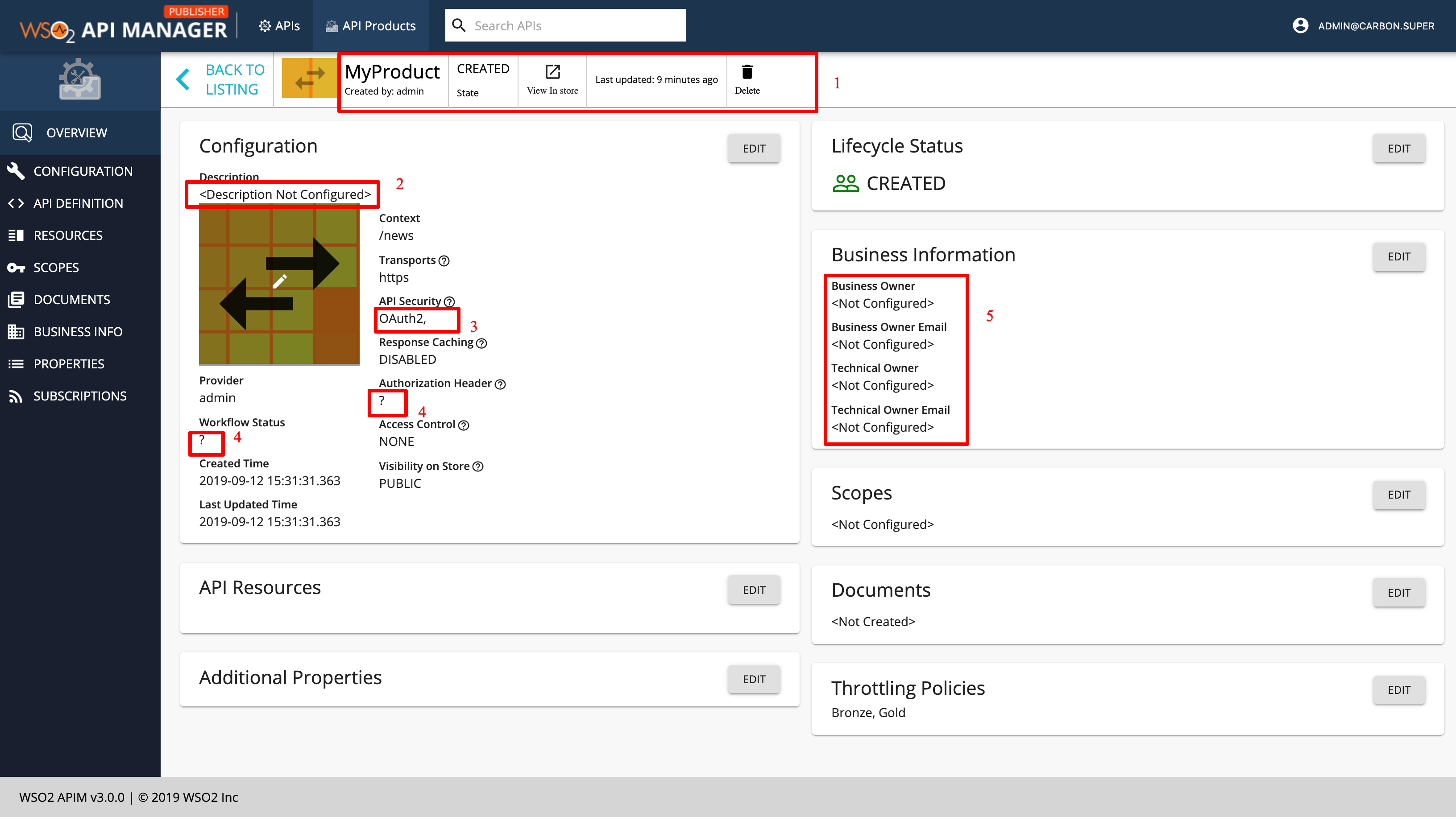Open Business Info from the sidebar
1456x817 pixels.
coord(15,332)
